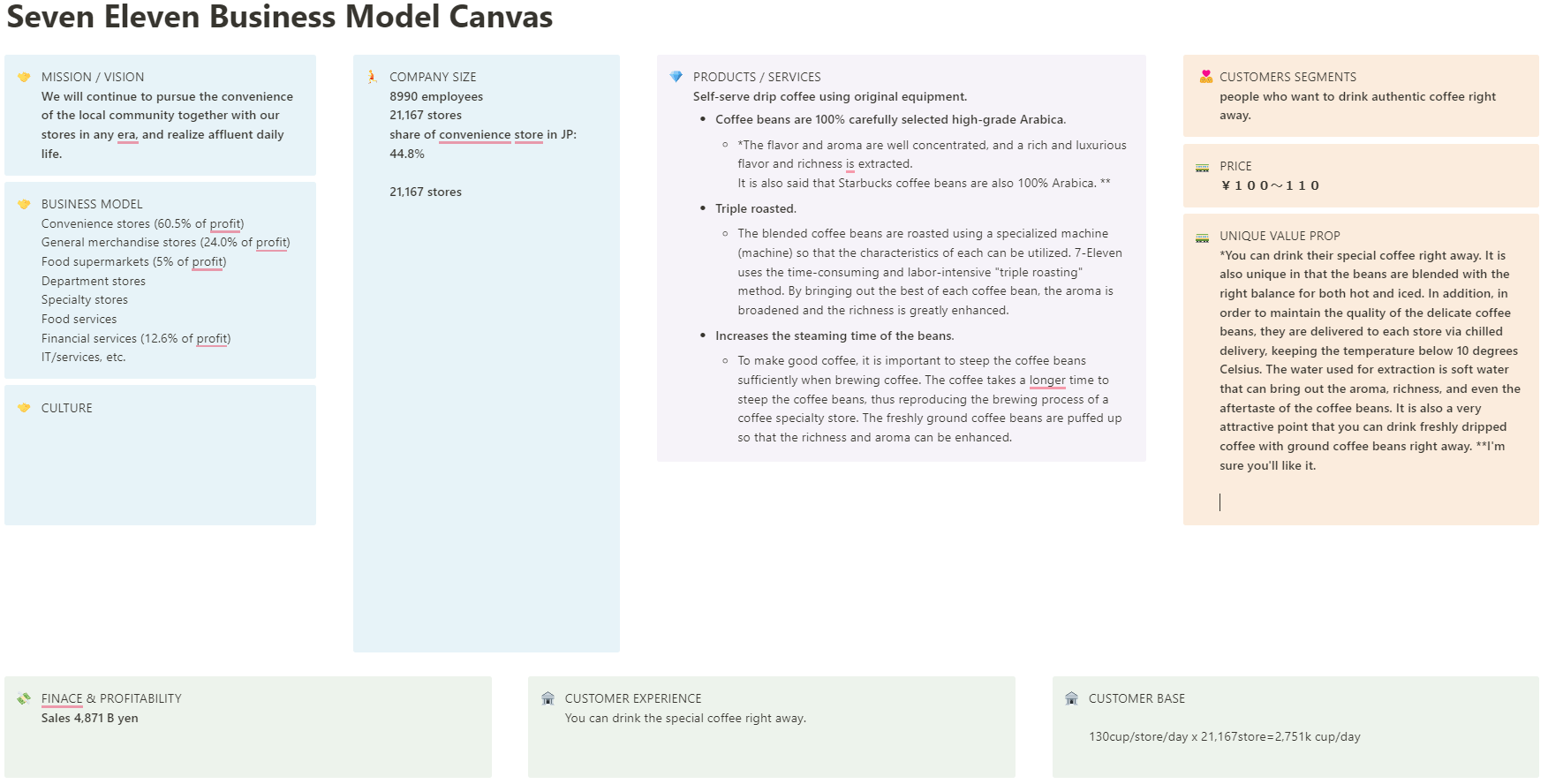Click bullet "Coffee beans are 100% carefully selected"
This screenshot has height=784, width=1548.
(890, 119)
